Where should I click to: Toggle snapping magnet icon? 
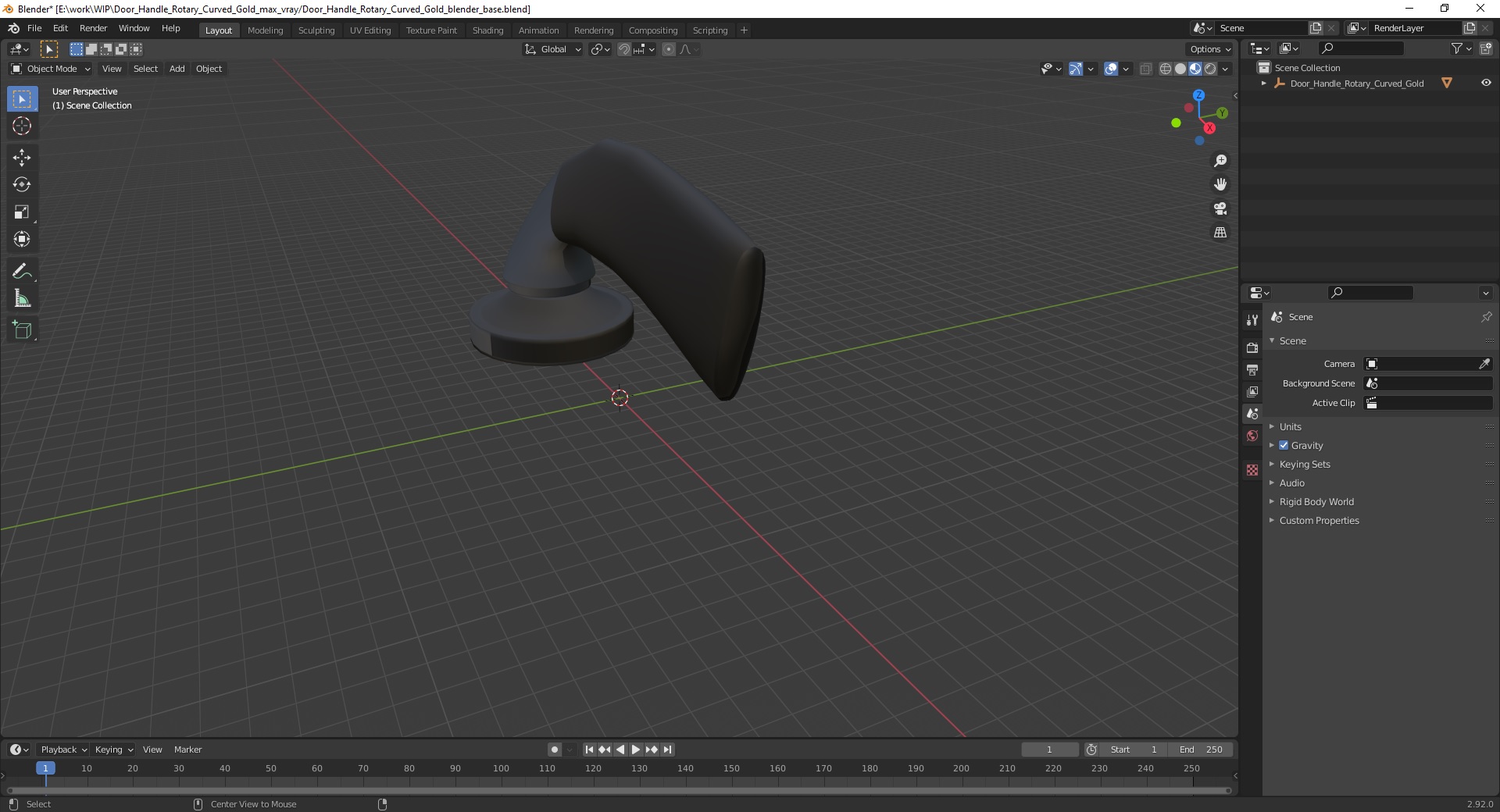click(x=623, y=49)
